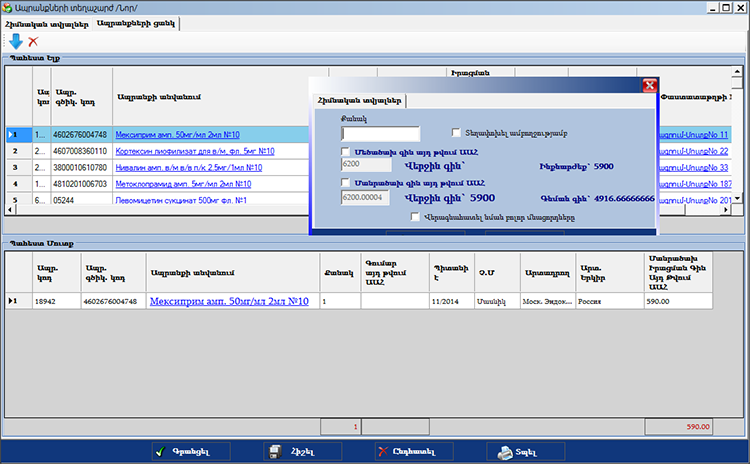This screenshot has height=464, width=750.
Task: Close the quantity popup with red X
Action: [x=648, y=86]
